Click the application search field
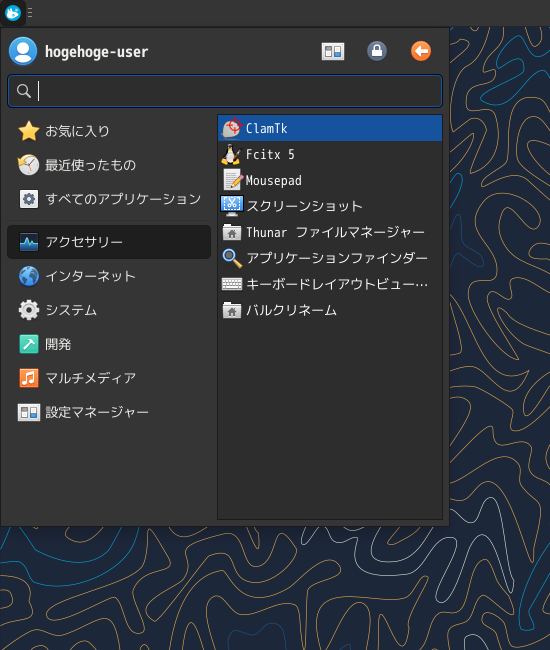This screenshot has width=550, height=650. (225, 91)
